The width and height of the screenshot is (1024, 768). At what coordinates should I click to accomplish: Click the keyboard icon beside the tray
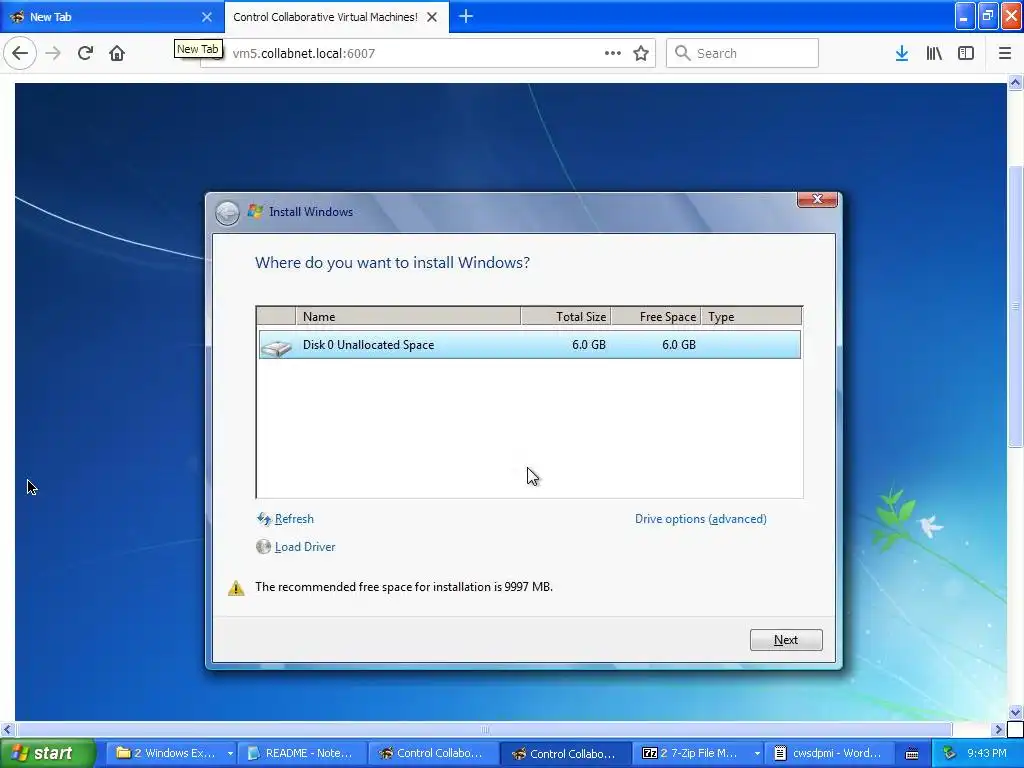click(x=912, y=754)
